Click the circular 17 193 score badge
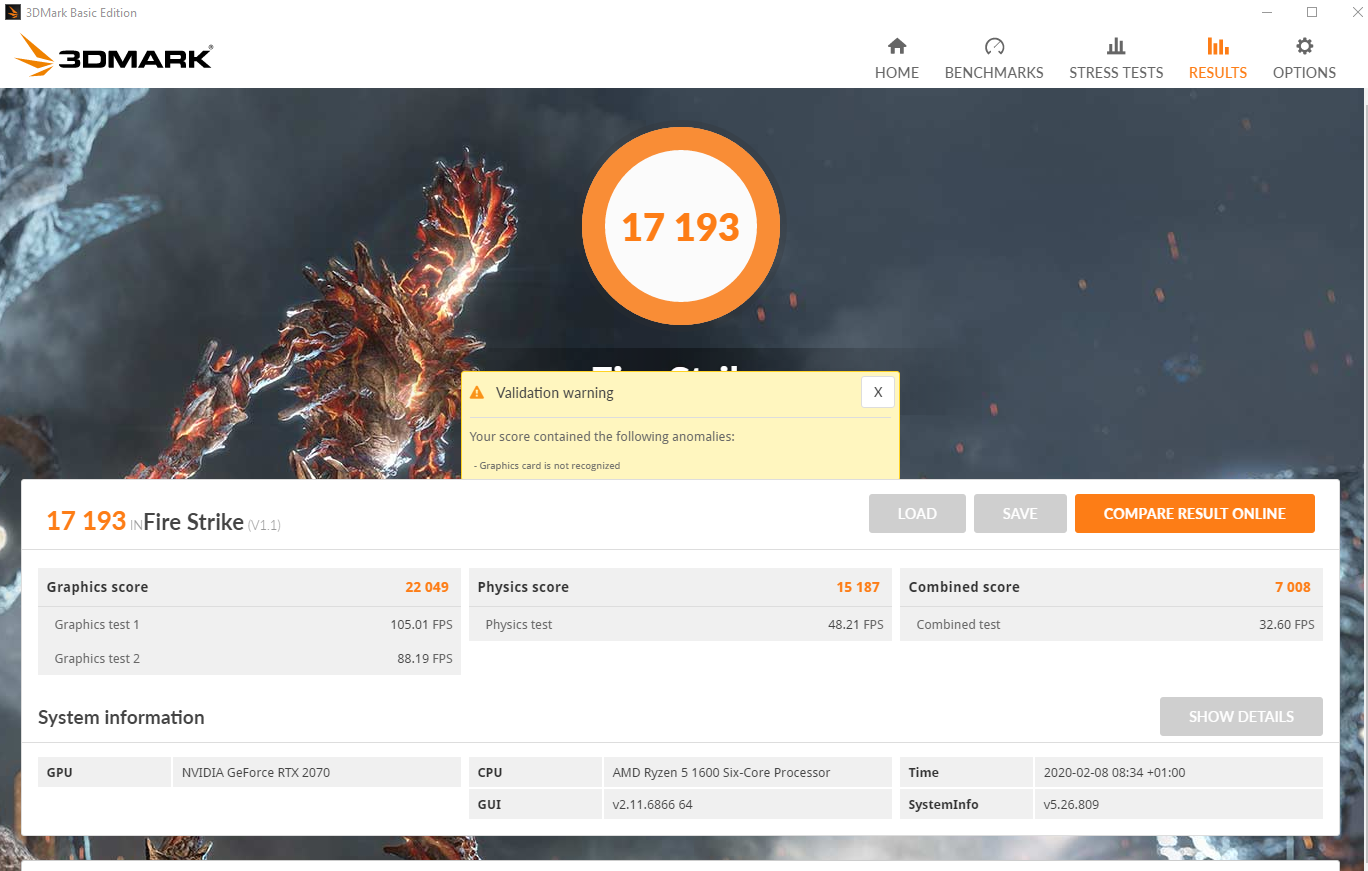This screenshot has width=1368, height=871. click(x=681, y=226)
